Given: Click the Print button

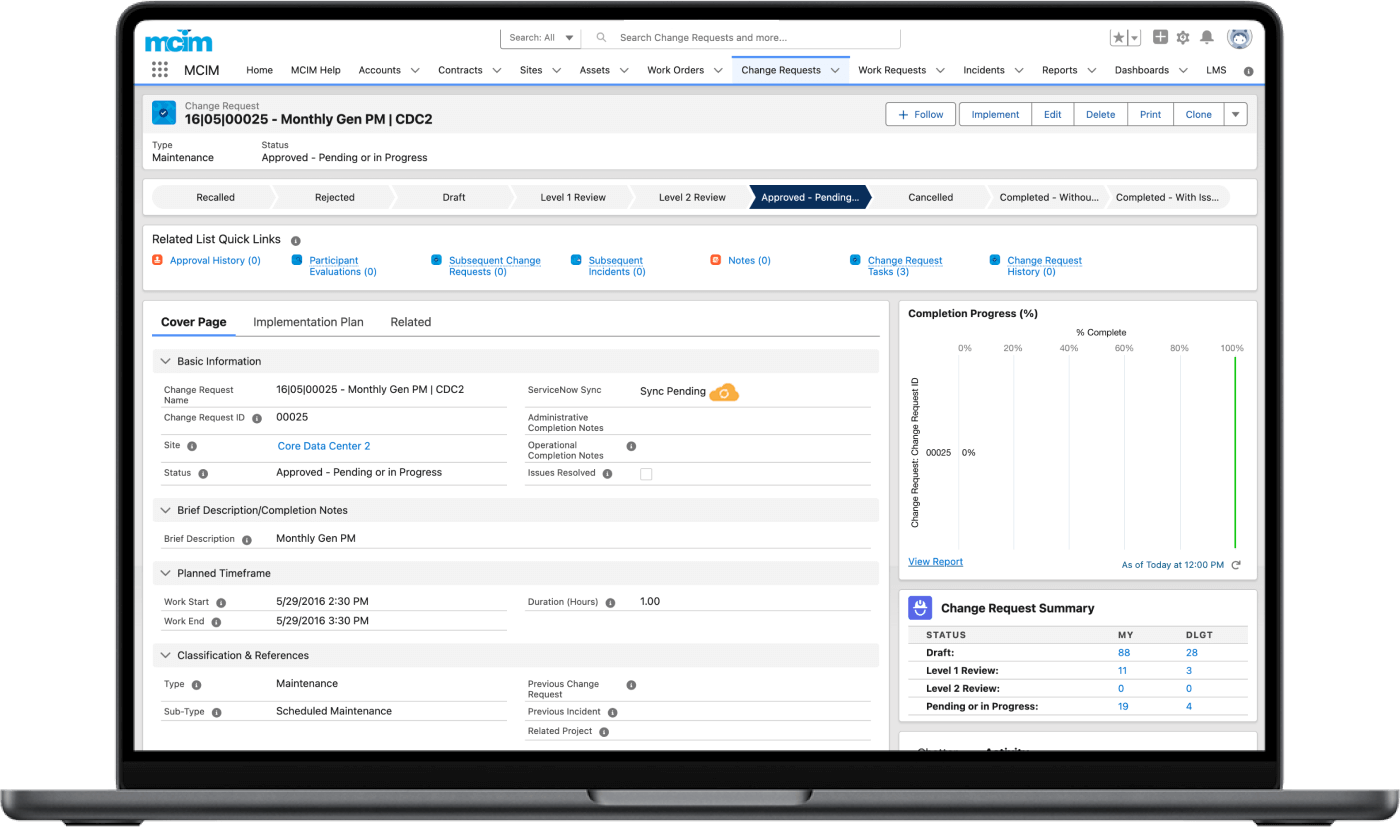Looking at the screenshot, I should 1151,114.
